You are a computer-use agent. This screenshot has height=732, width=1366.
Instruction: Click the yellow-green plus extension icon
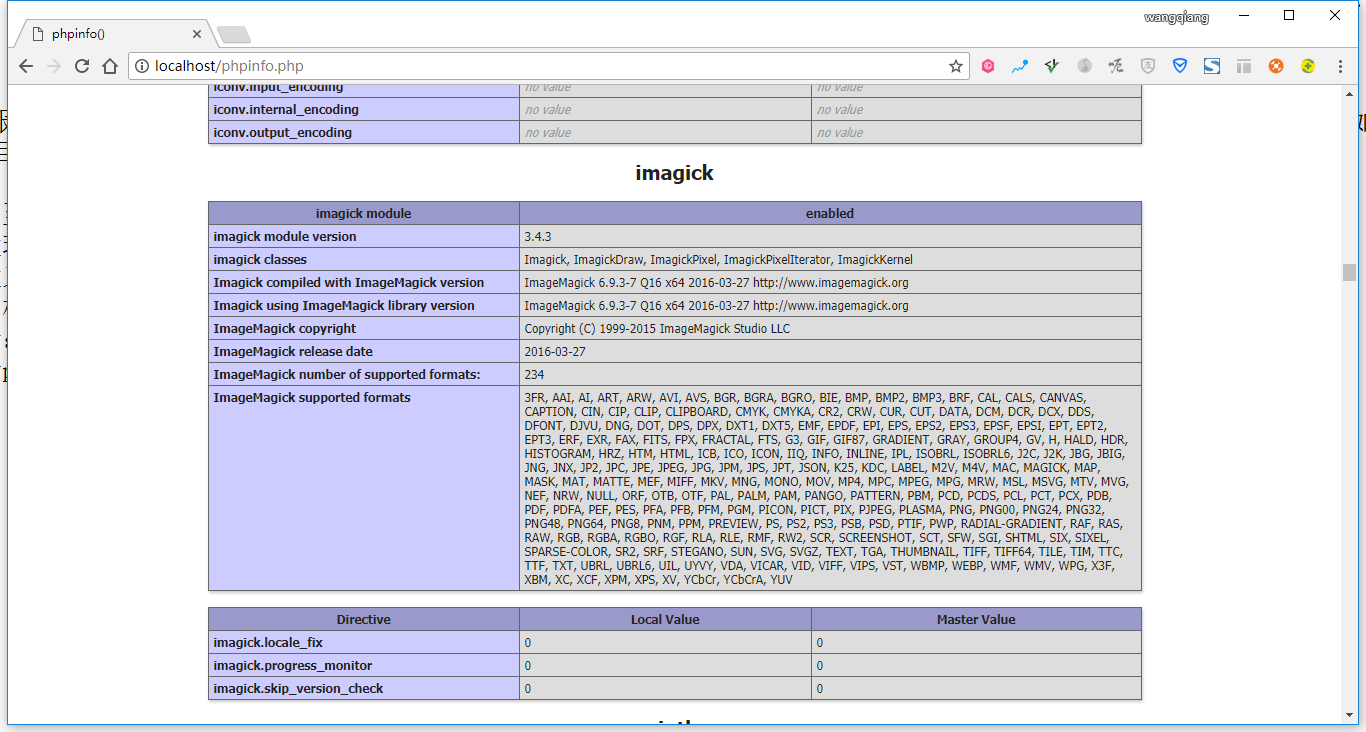click(1308, 66)
